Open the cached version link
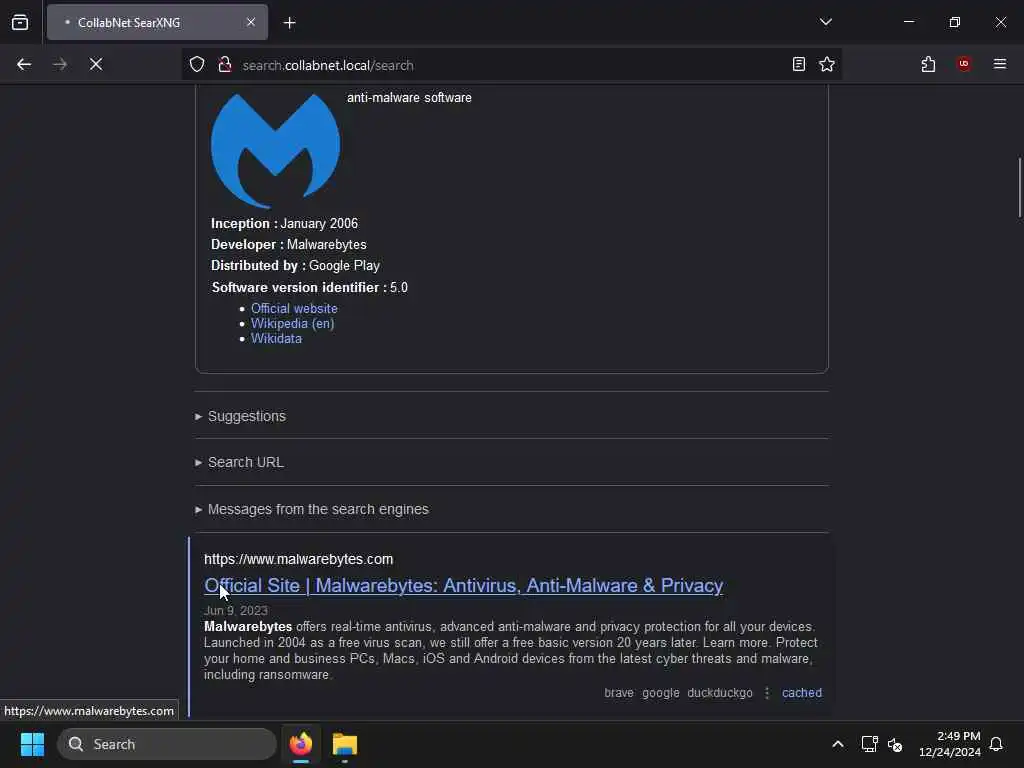The width and height of the screenshot is (1024, 768). coord(801,693)
